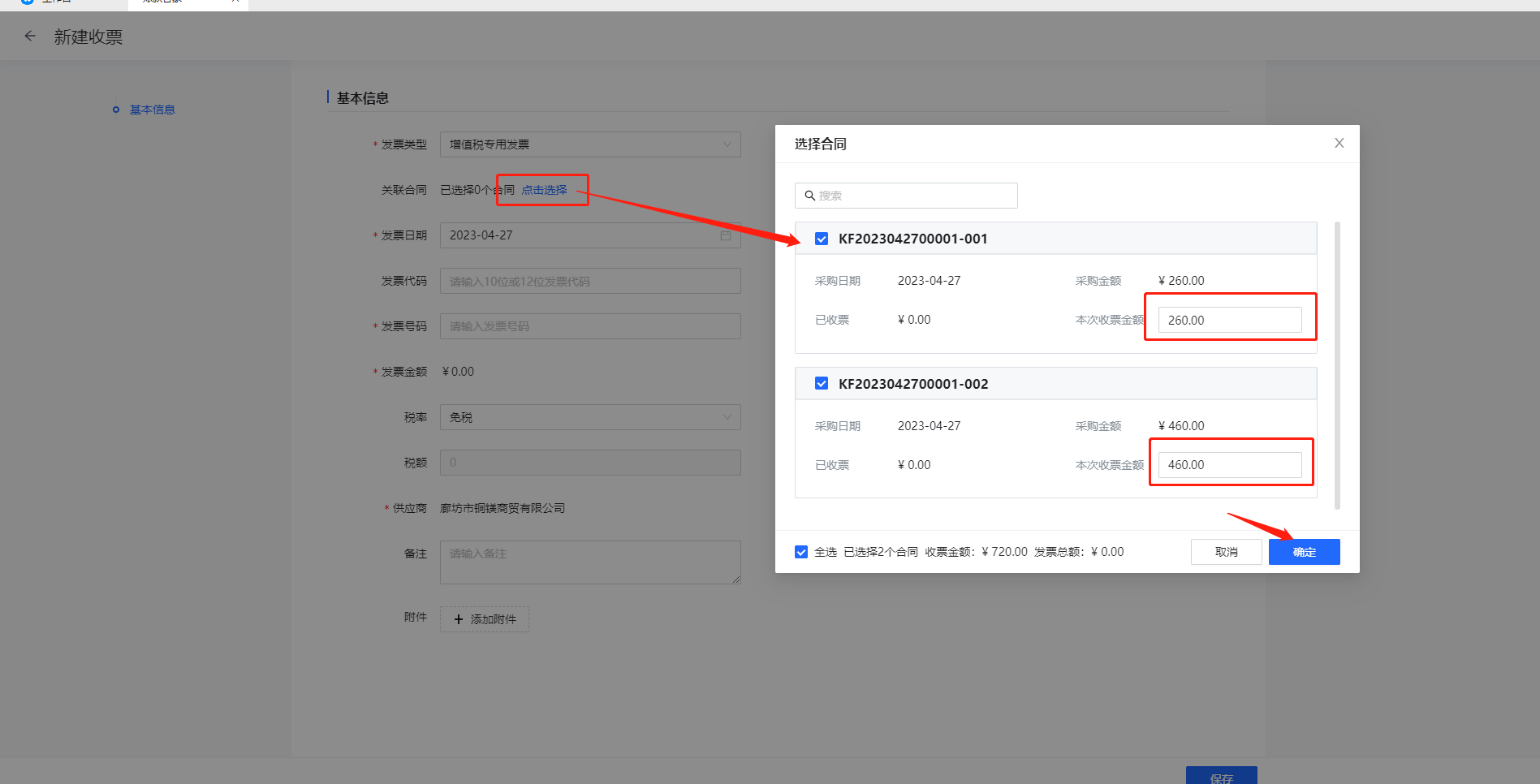The height and width of the screenshot is (784, 1540).
Task: Click the plus icon on 添加附件
Action: pyautogui.click(x=459, y=619)
